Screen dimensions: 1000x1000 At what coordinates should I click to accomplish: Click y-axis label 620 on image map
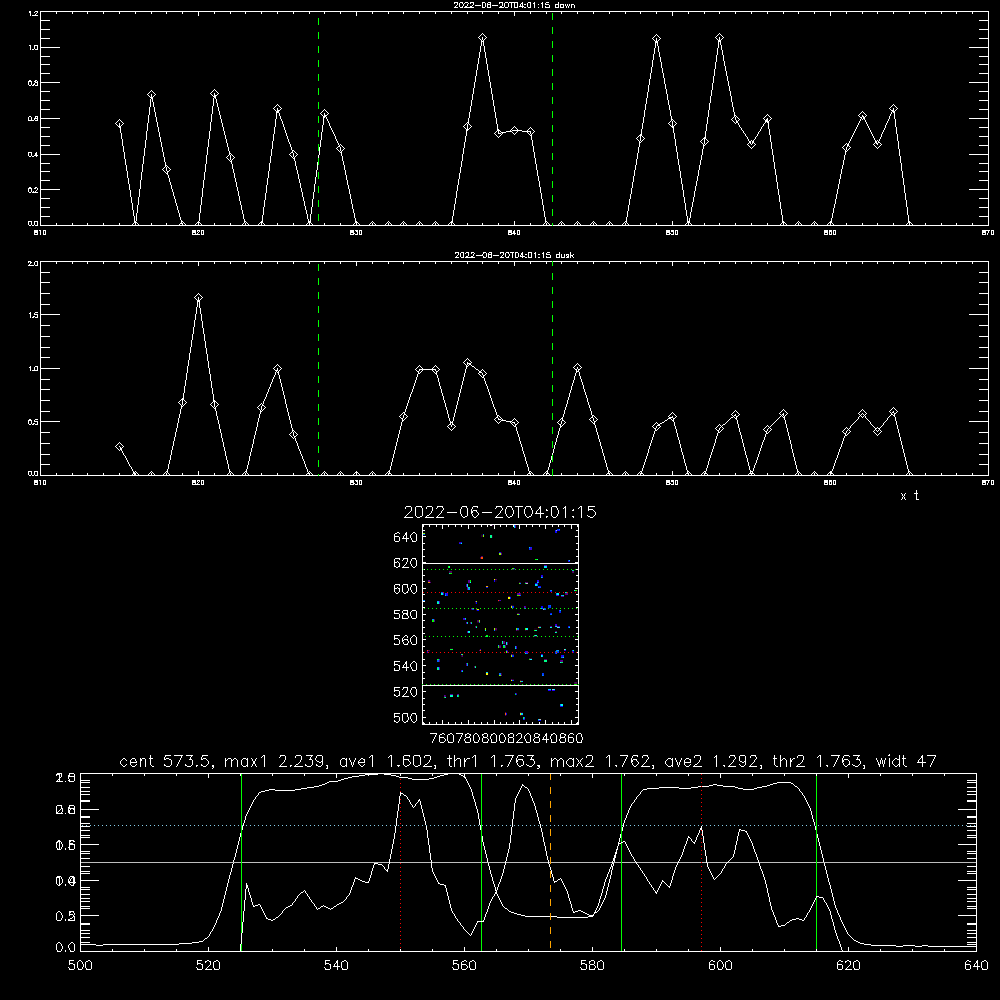[x=406, y=563]
